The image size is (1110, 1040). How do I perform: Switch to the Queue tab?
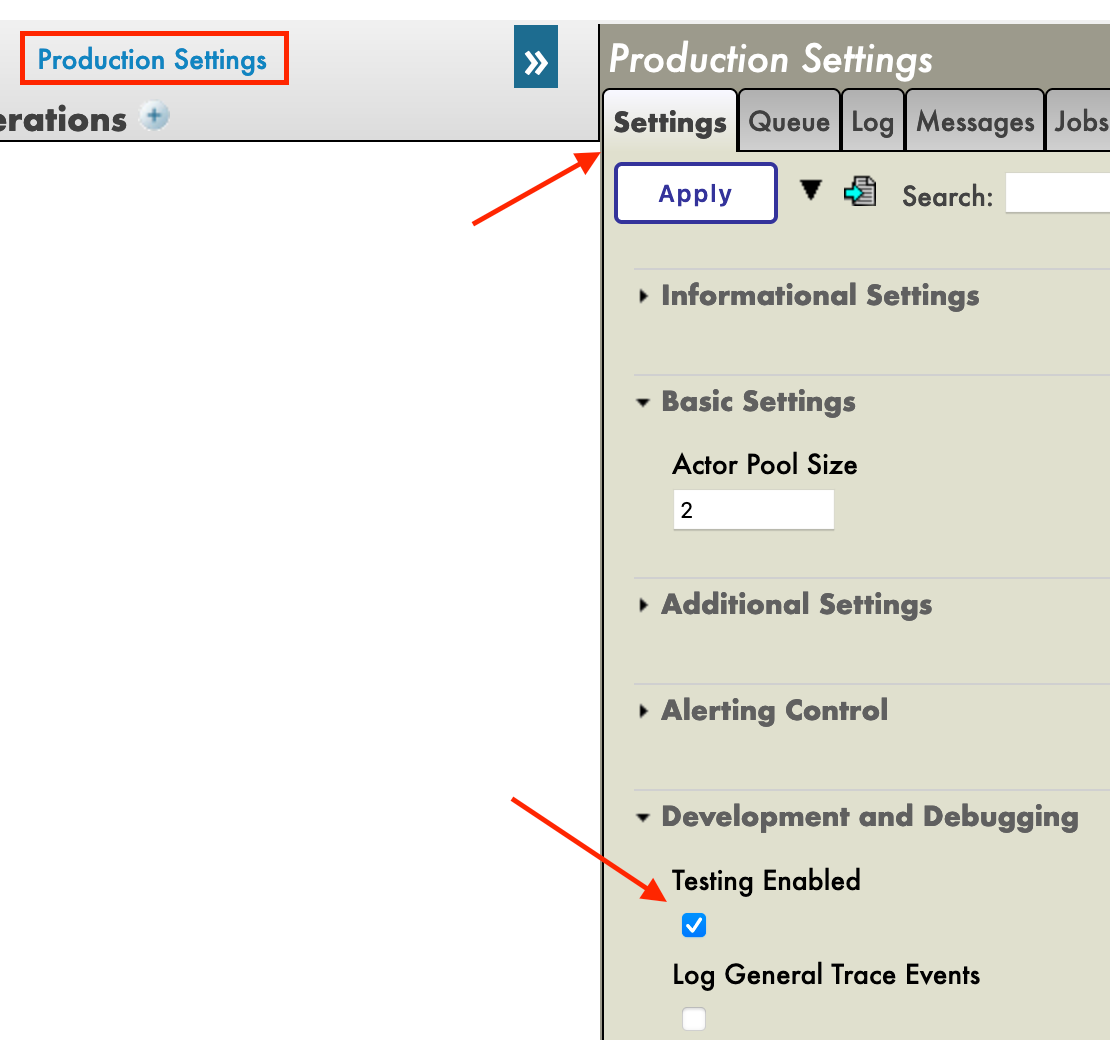coord(789,121)
